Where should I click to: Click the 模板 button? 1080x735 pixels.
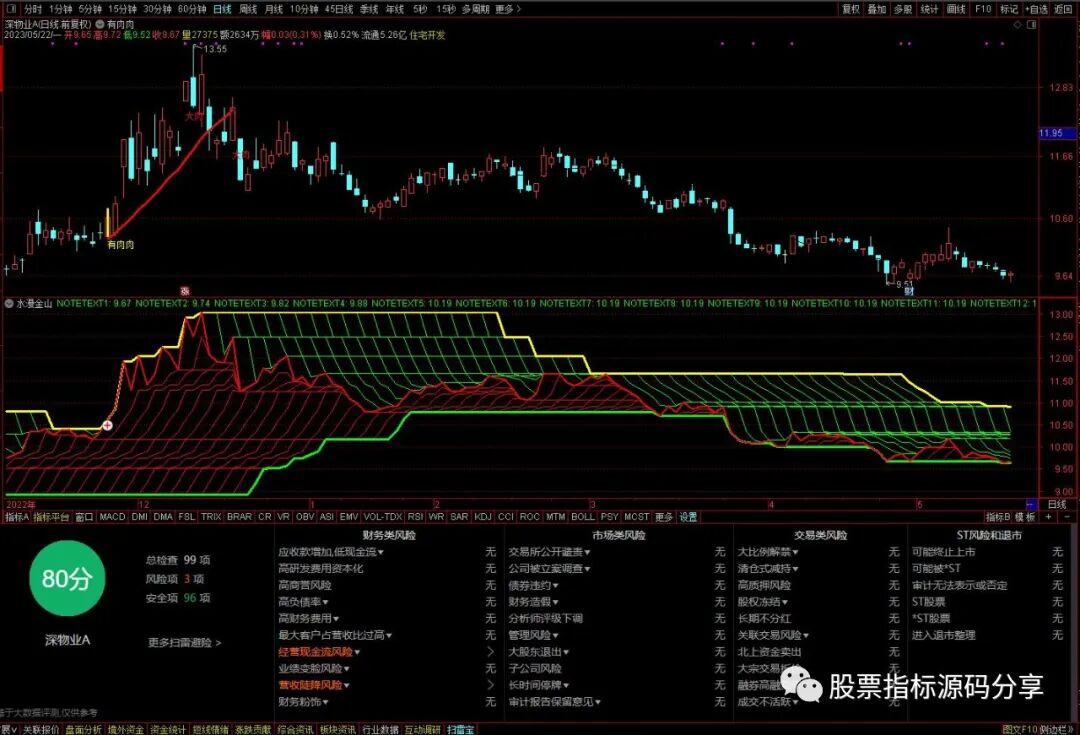tap(1026, 517)
